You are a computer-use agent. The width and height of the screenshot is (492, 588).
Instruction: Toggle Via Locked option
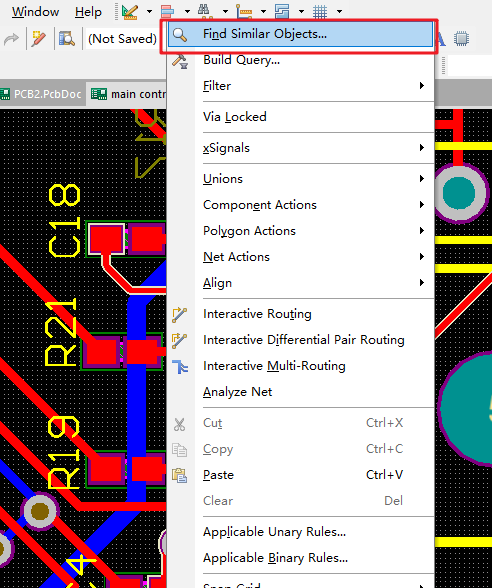300,117
